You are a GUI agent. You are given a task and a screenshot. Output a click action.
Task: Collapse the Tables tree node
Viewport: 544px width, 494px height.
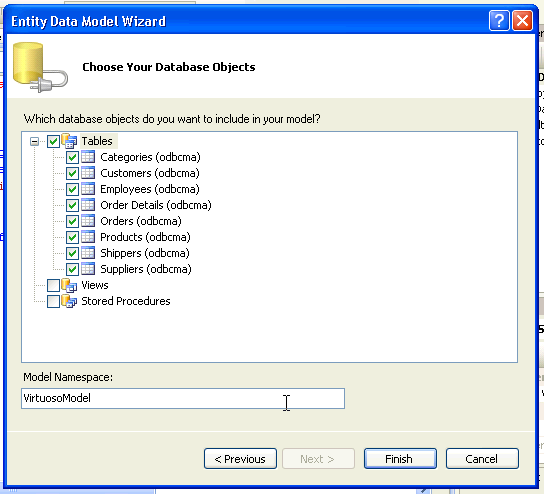click(x=34, y=142)
